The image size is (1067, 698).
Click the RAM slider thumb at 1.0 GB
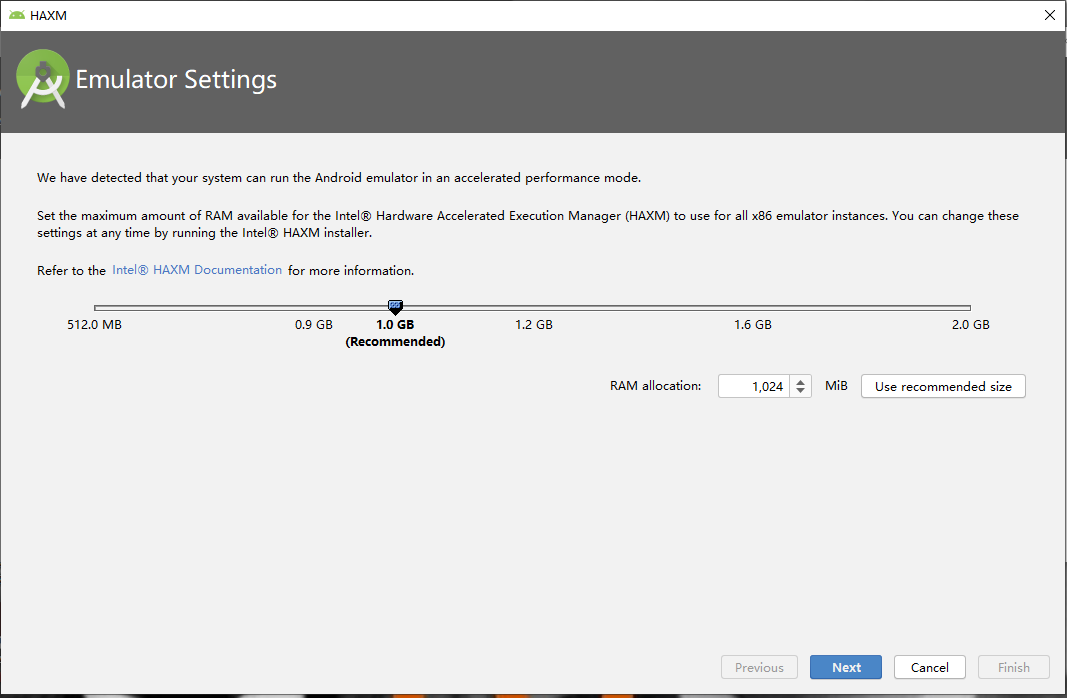point(395,307)
